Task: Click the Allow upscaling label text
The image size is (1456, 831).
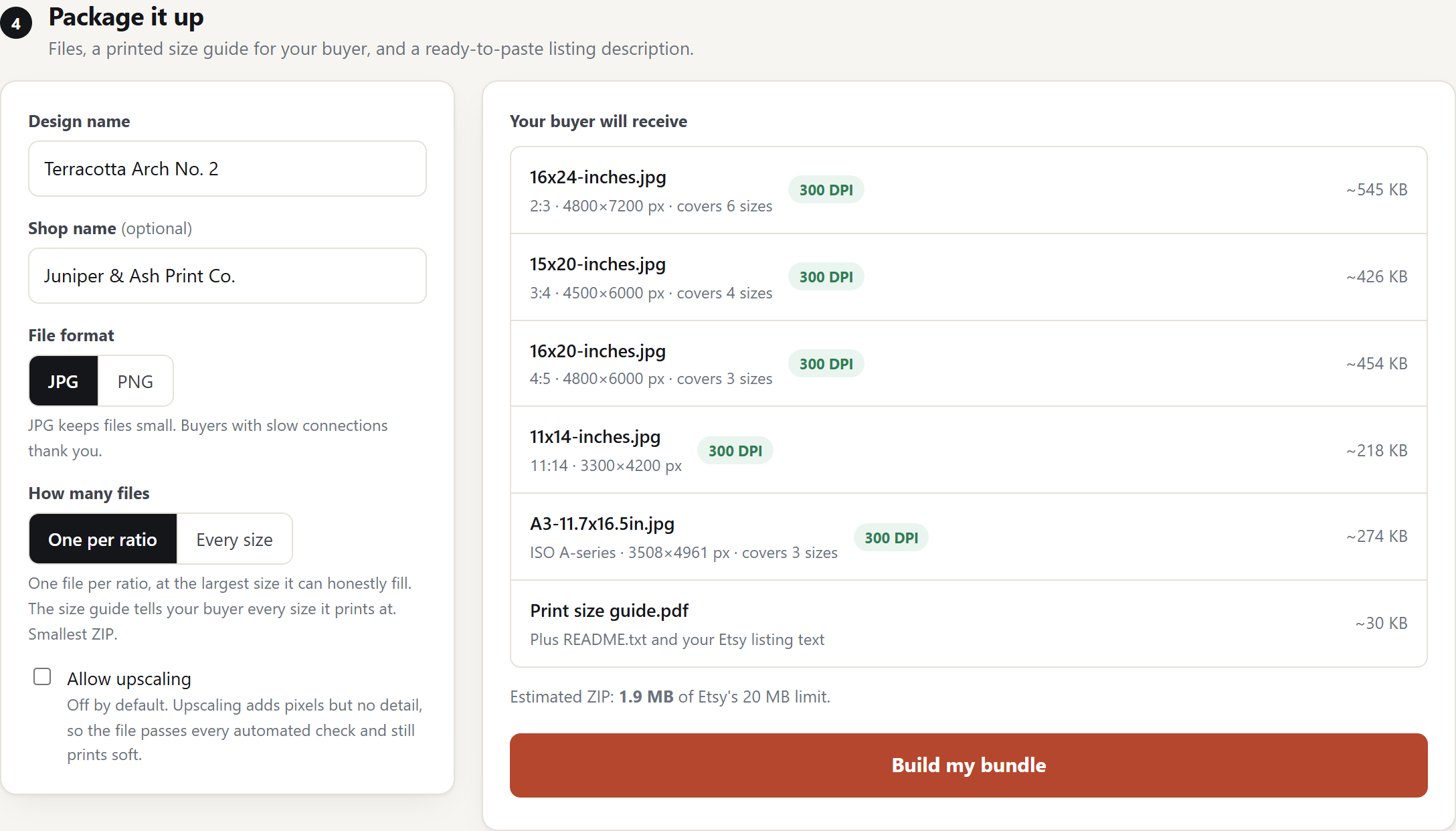Action: tap(129, 679)
